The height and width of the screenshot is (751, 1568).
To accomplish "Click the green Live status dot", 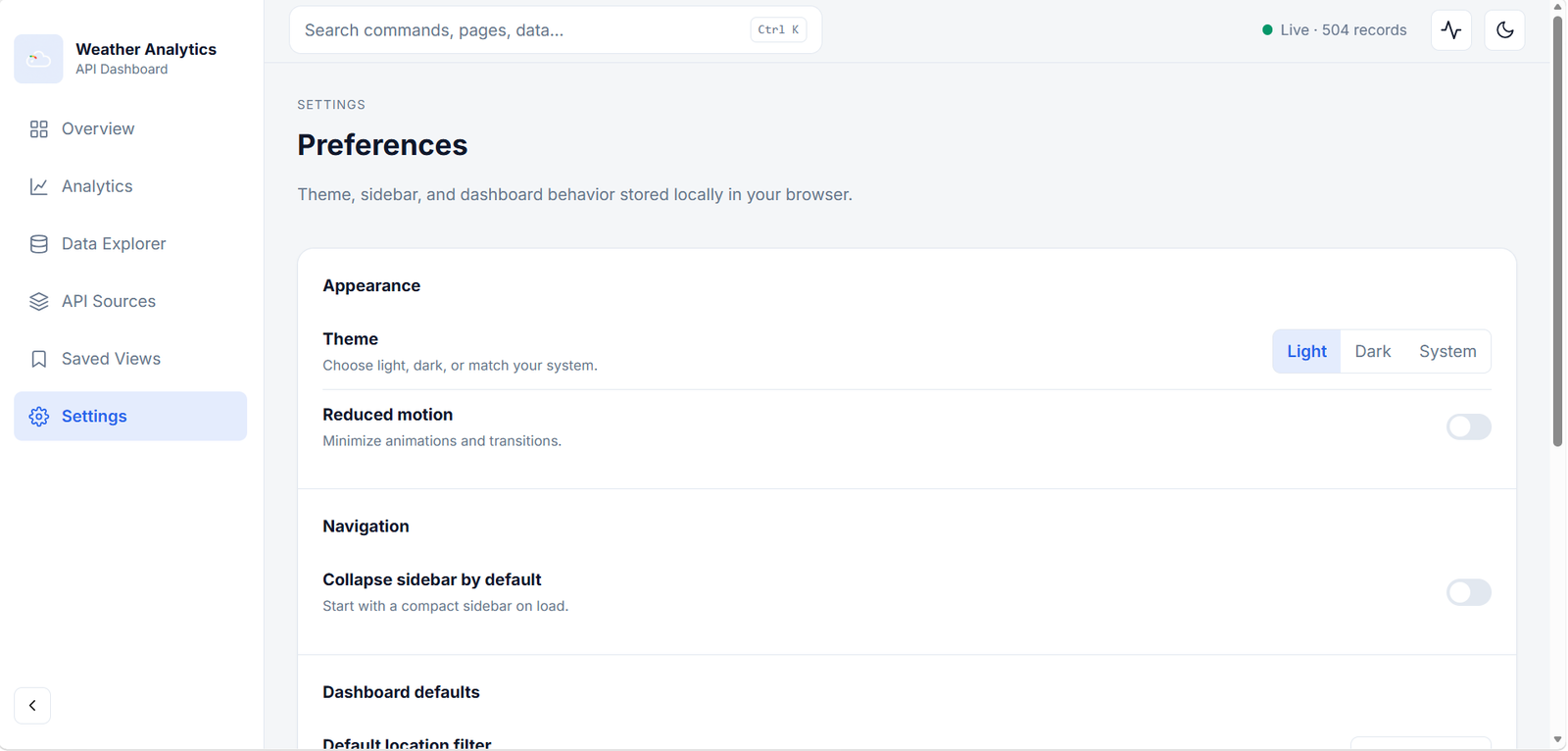I will [x=1267, y=30].
